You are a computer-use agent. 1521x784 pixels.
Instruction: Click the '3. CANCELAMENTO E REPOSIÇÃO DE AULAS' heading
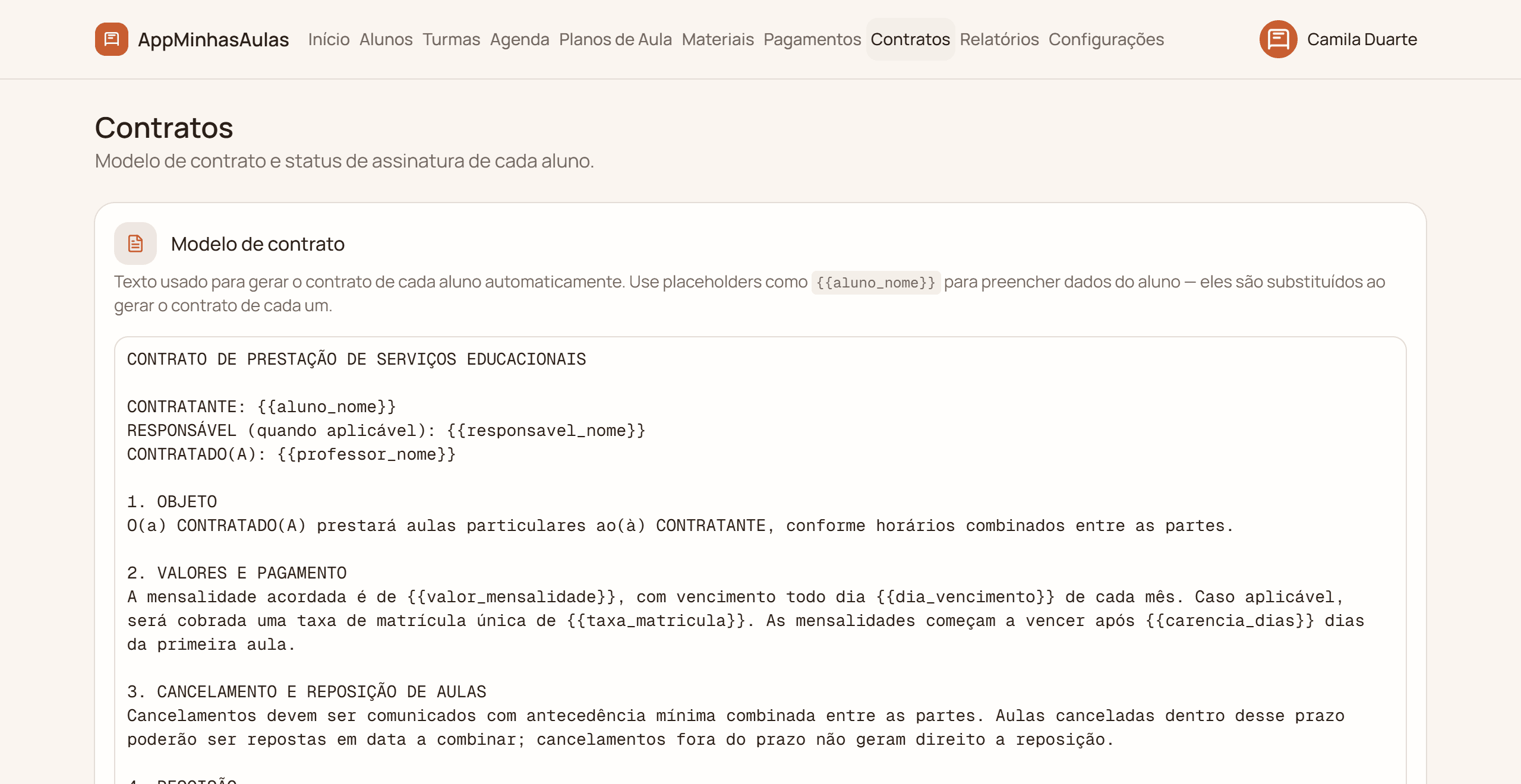pyautogui.click(x=307, y=692)
